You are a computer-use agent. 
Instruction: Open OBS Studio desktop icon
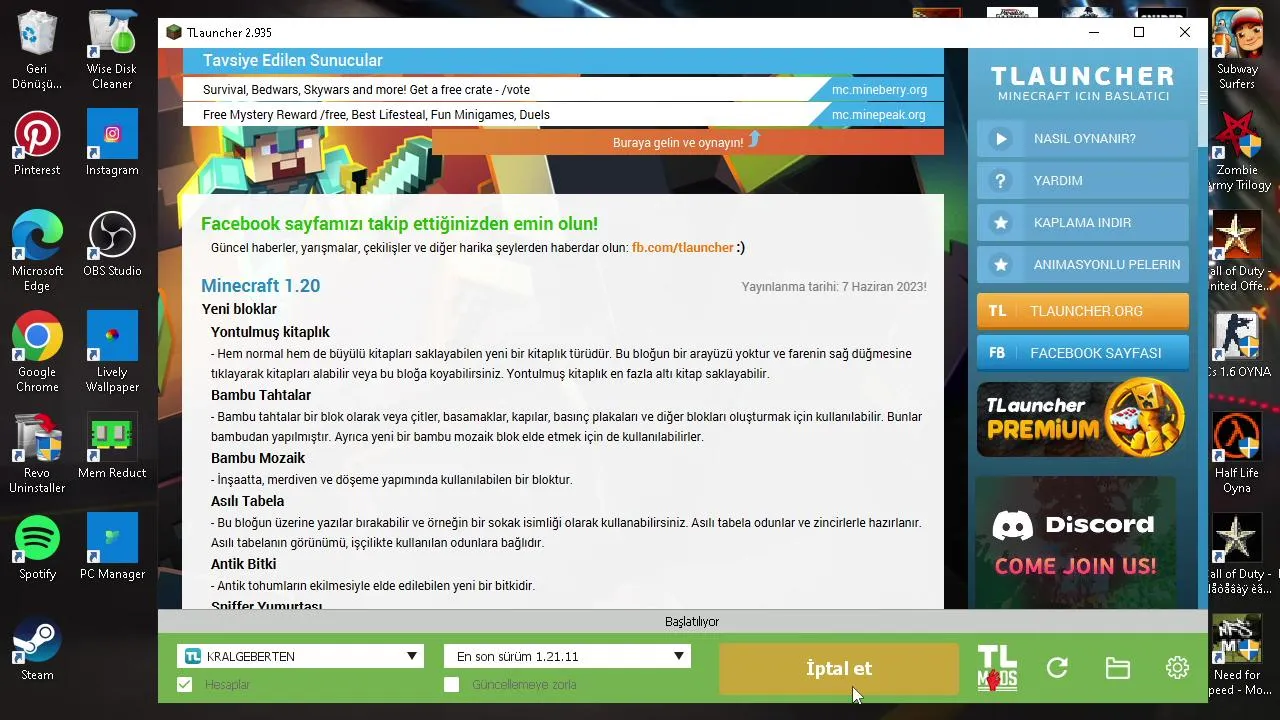click(112, 244)
